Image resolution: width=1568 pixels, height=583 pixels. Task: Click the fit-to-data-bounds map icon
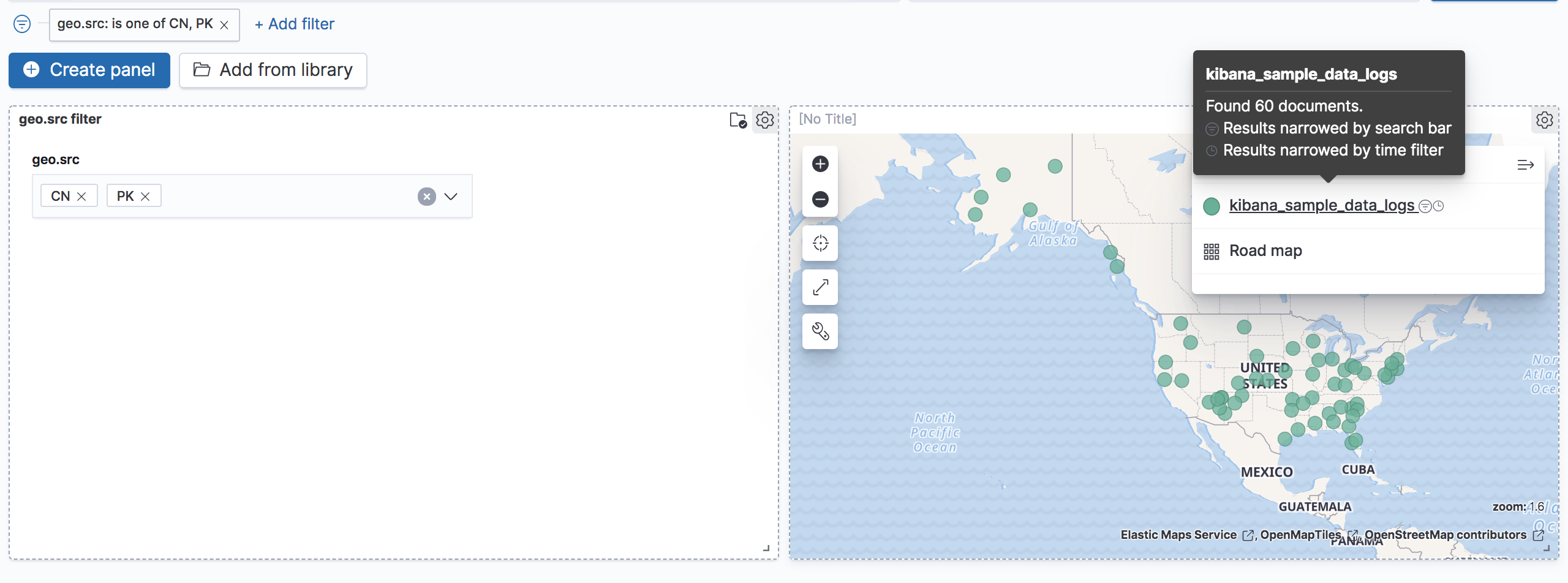[820, 287]
